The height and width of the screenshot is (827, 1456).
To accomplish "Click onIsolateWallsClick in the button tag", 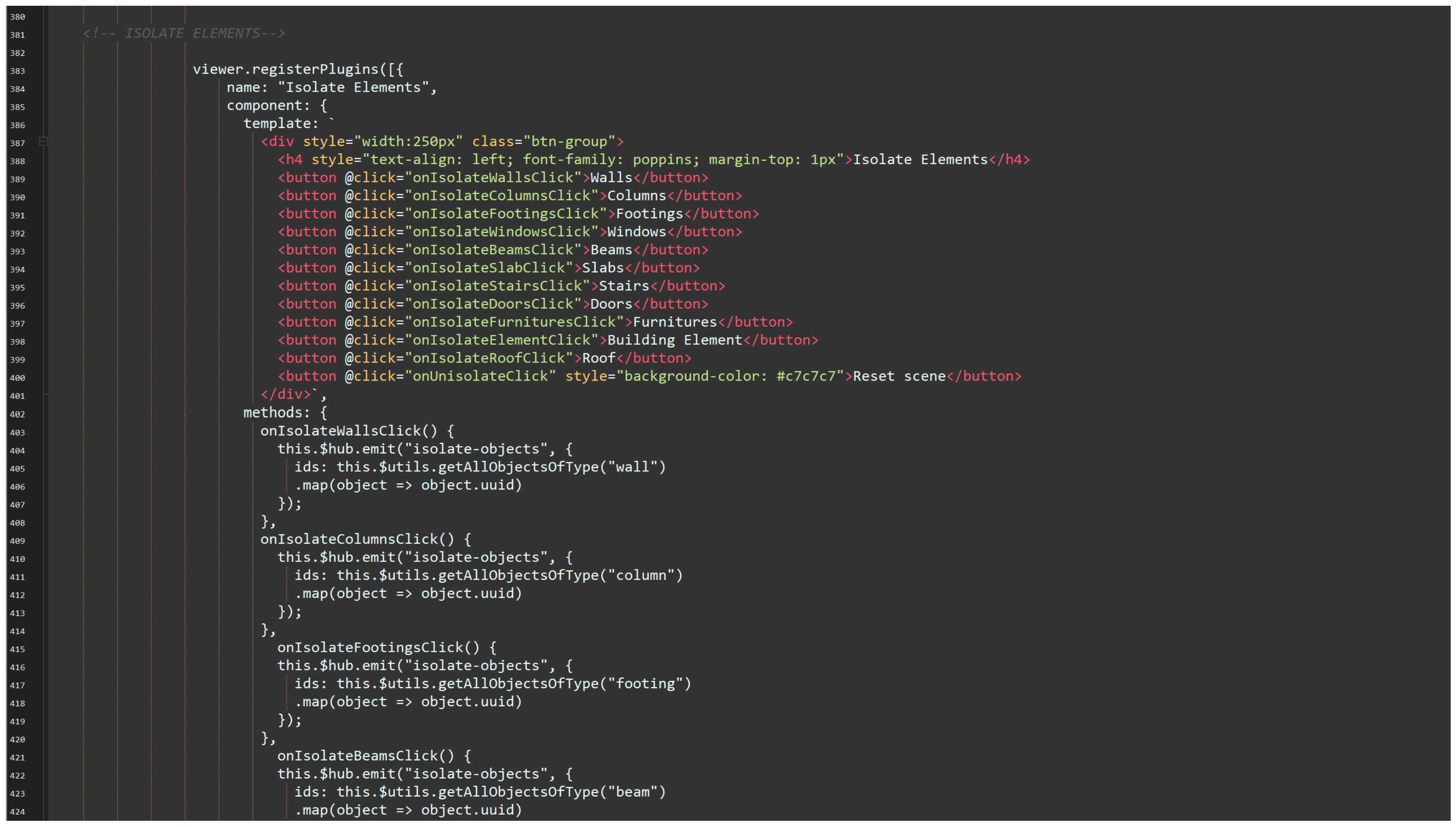I will (x=493, y=178).
